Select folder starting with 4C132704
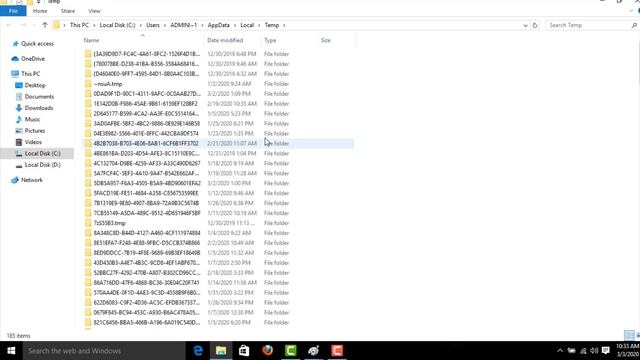This screenshot has height=360, width=640. tap(147, 163)
